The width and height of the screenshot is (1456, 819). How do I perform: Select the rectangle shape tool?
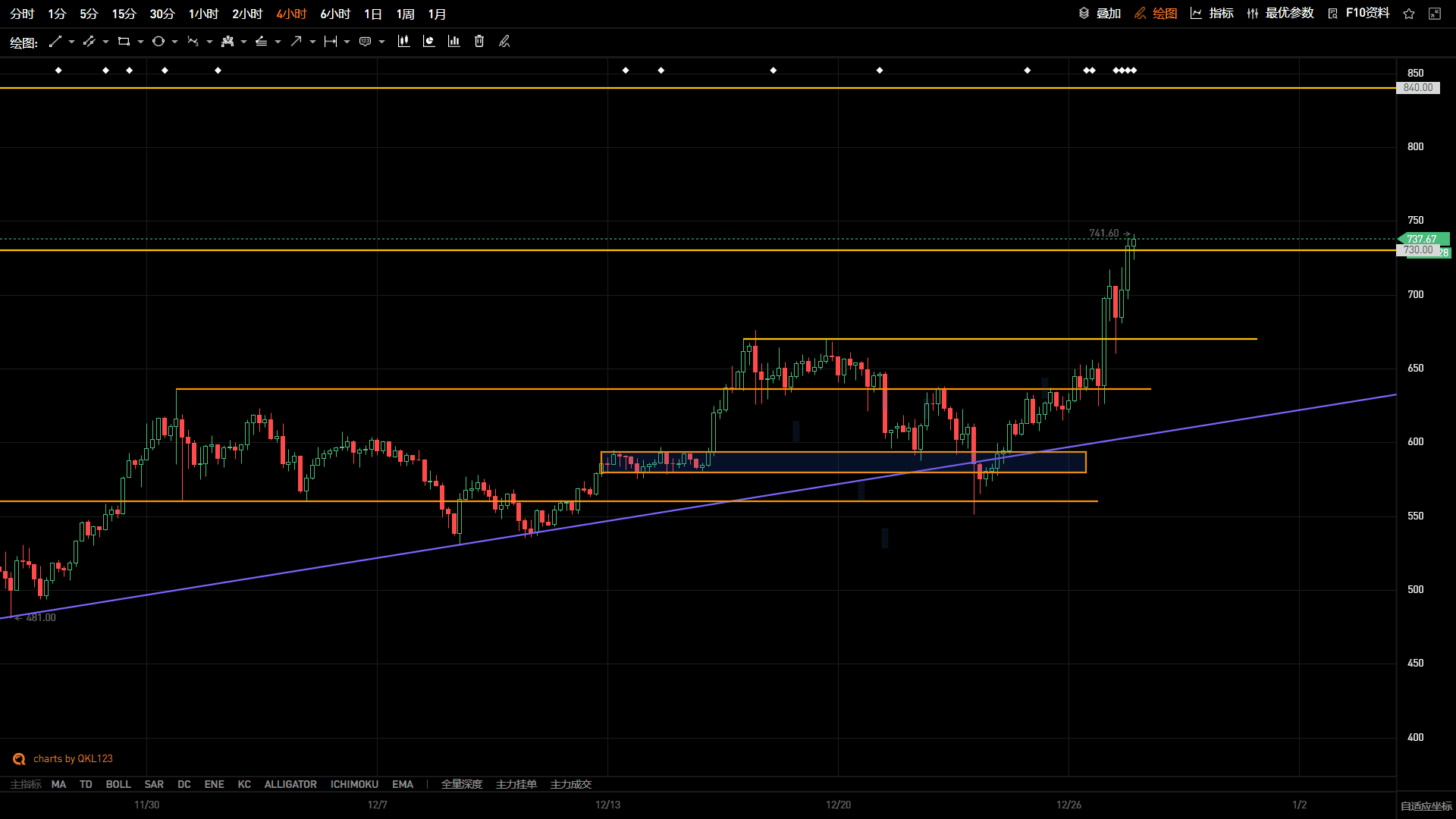124,42
